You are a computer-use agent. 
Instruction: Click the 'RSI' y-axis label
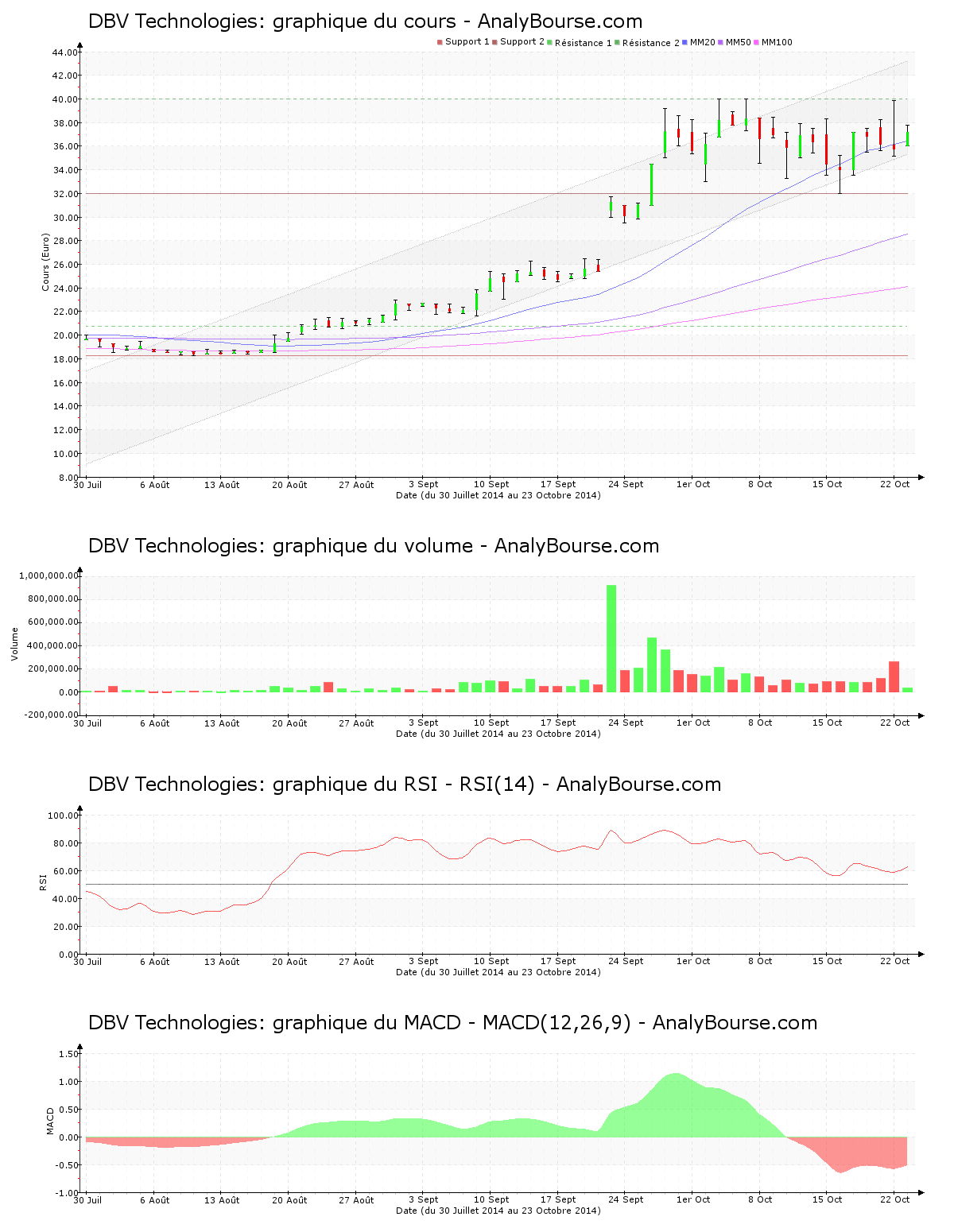click(43, 882)
